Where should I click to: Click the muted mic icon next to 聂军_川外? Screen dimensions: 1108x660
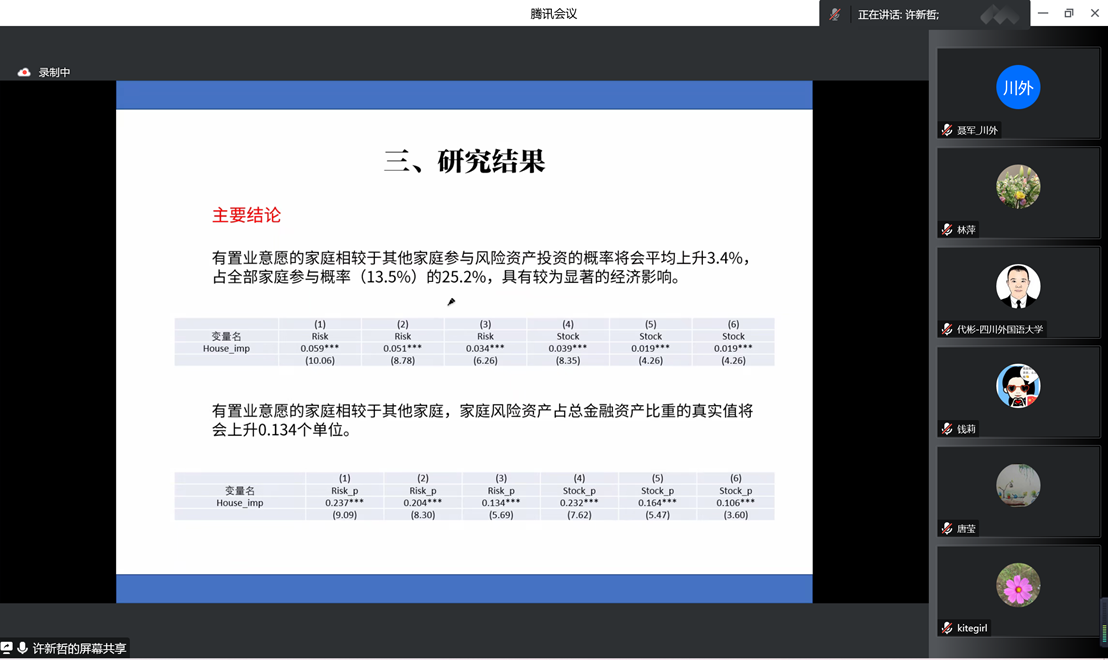(x=947, y=130)
